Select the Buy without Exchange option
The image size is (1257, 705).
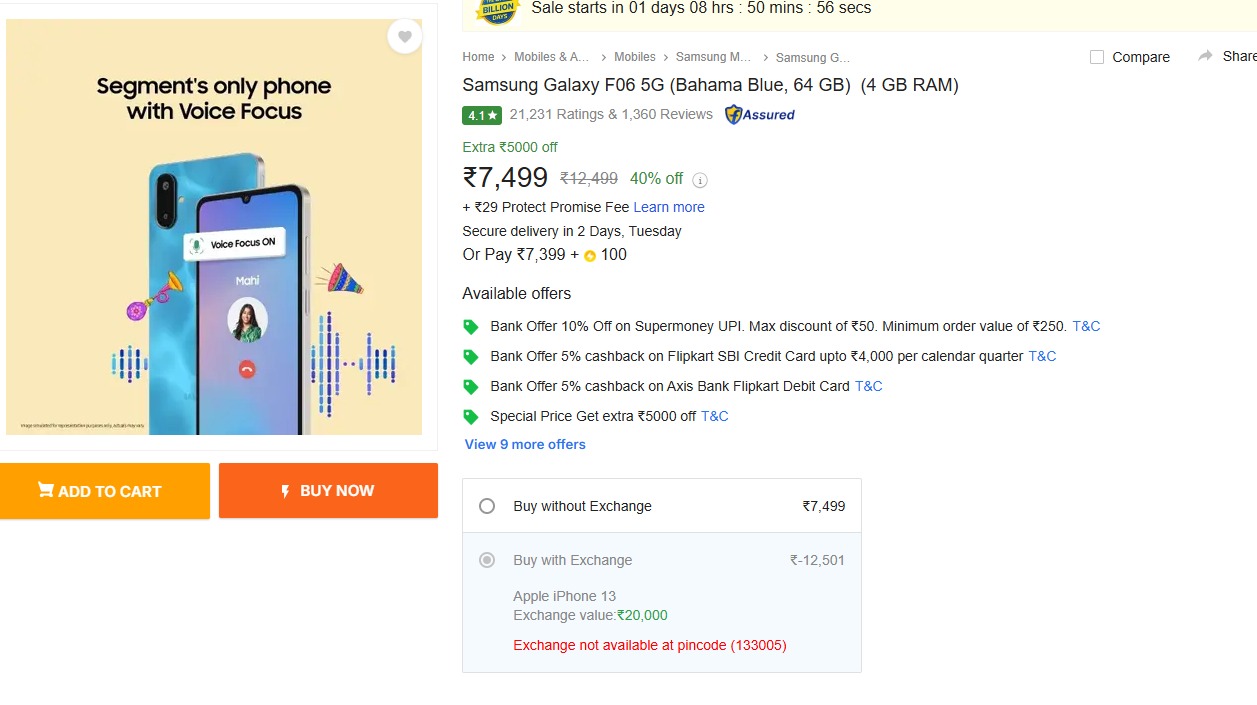coord(487,506)
